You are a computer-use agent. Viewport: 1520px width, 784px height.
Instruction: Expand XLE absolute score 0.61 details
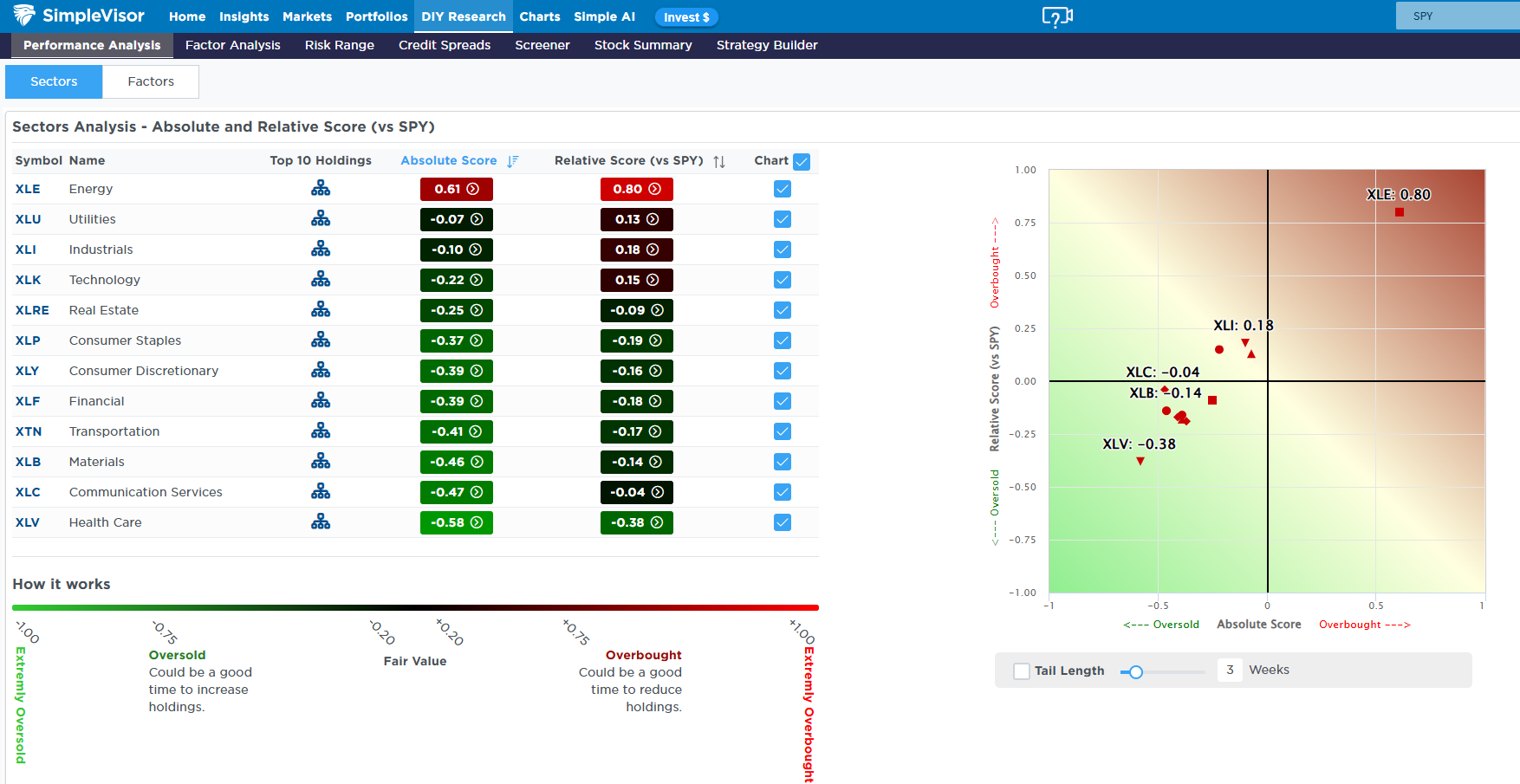pyautogui.click(x=457, y=189)
